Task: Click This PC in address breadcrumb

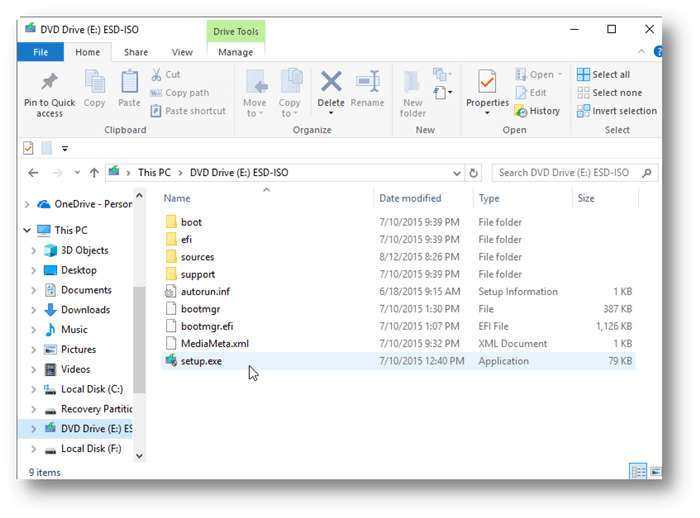Action: [154, 173]
